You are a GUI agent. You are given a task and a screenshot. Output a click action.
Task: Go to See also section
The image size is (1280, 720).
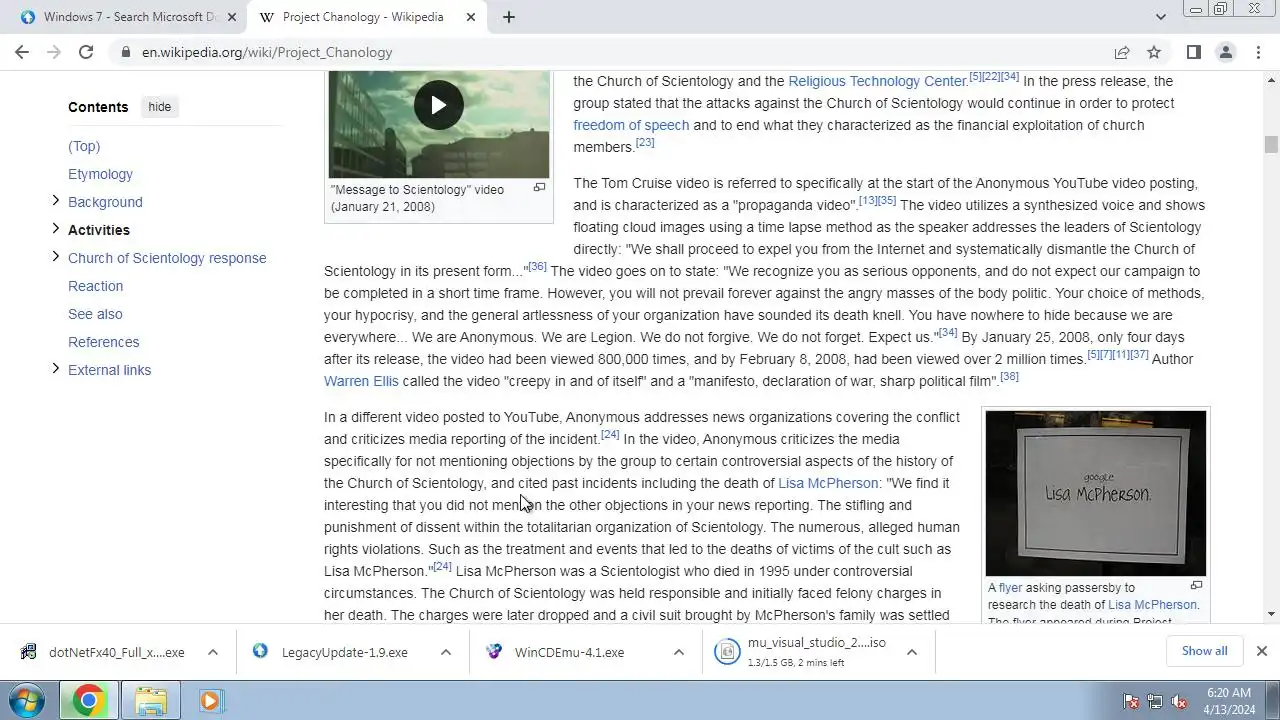click(x=95, y=314)
